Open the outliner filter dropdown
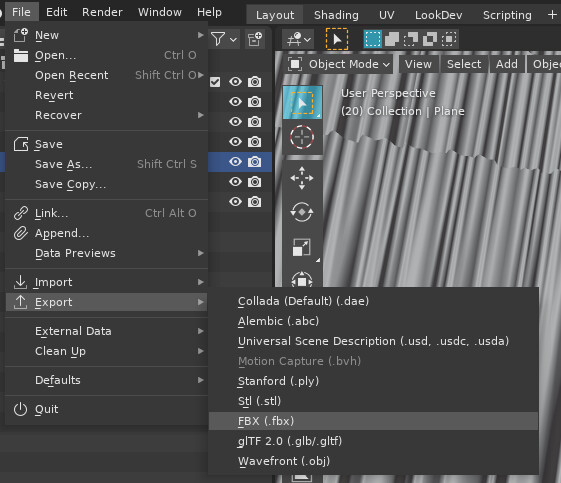The image size is (561, 483). point(224,39)
